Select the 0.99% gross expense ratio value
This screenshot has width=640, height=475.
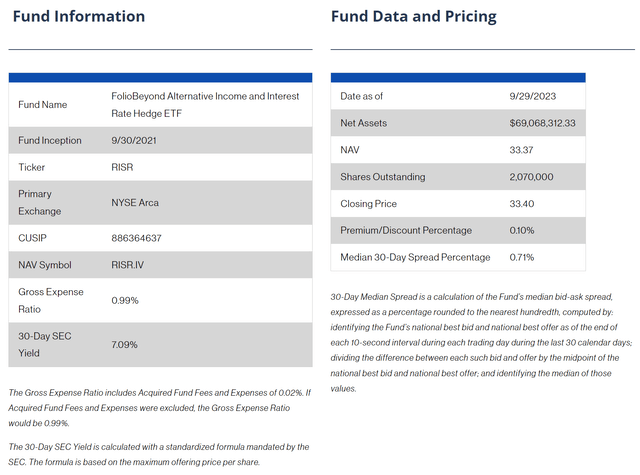[x=125, y=299]
